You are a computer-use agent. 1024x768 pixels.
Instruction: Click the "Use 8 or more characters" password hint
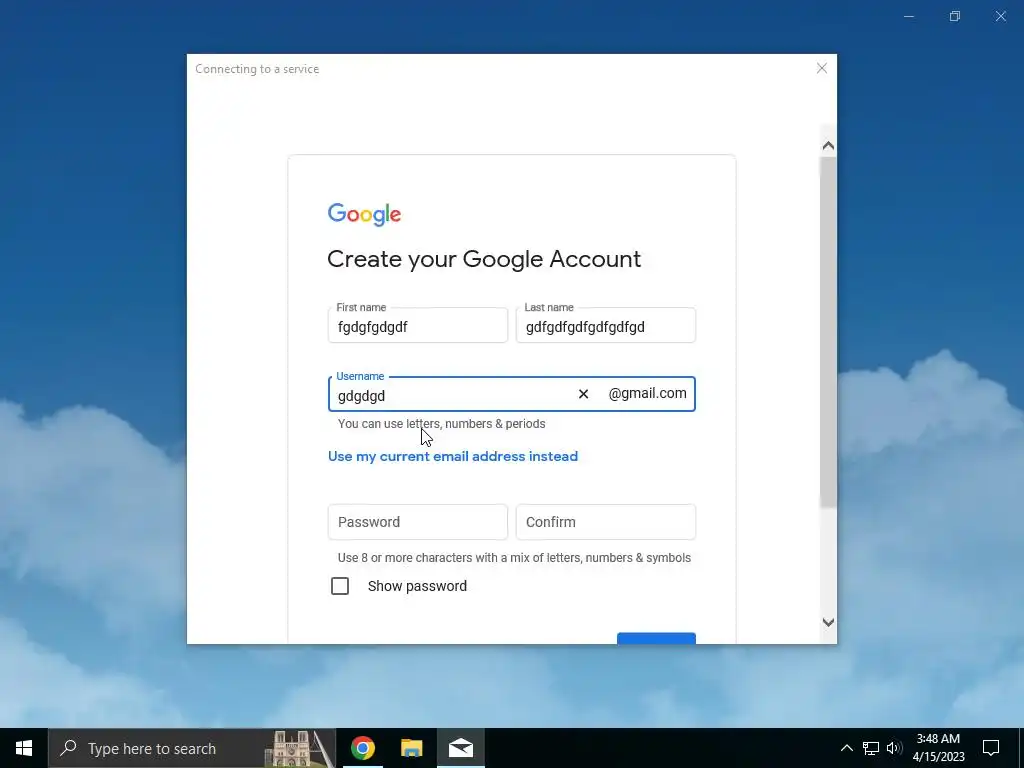click(514, 558)
